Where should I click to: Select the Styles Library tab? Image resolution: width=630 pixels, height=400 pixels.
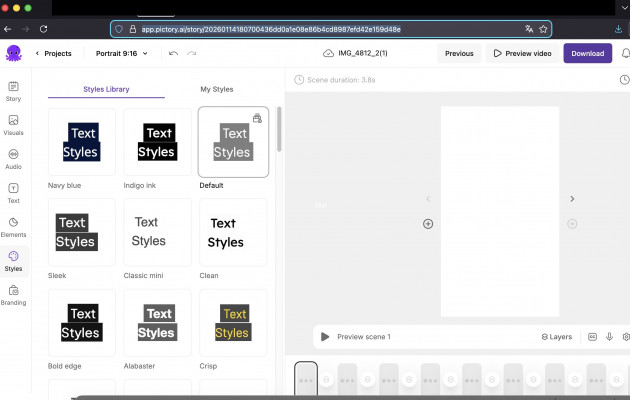tap(104, 89)
